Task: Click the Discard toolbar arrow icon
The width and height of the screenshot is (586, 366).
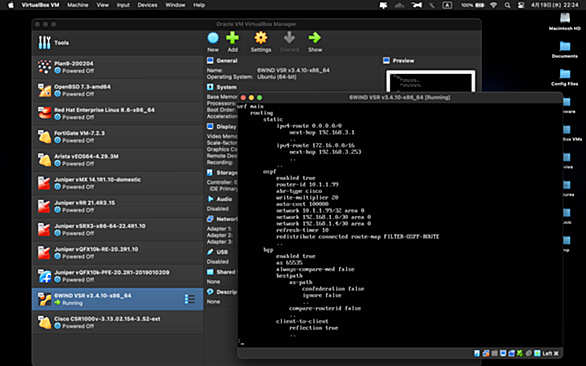Action: click(x=289, y=38)
